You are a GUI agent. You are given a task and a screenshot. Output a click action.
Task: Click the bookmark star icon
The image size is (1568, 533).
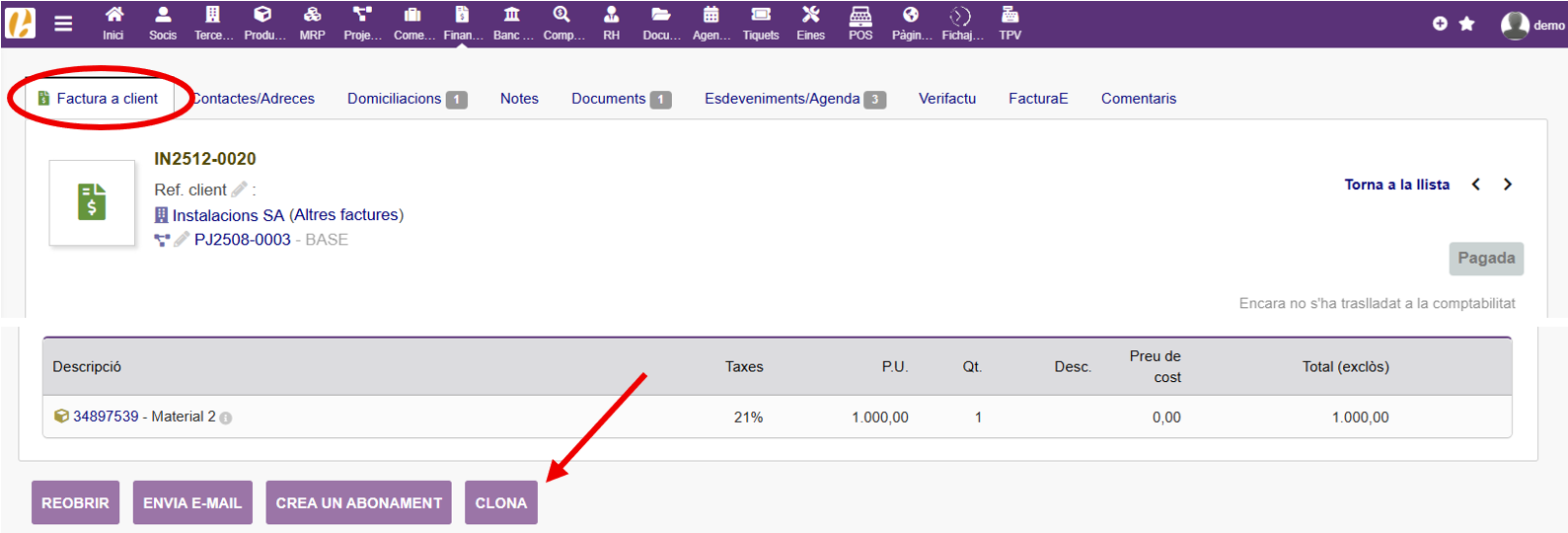point(1467,24)
